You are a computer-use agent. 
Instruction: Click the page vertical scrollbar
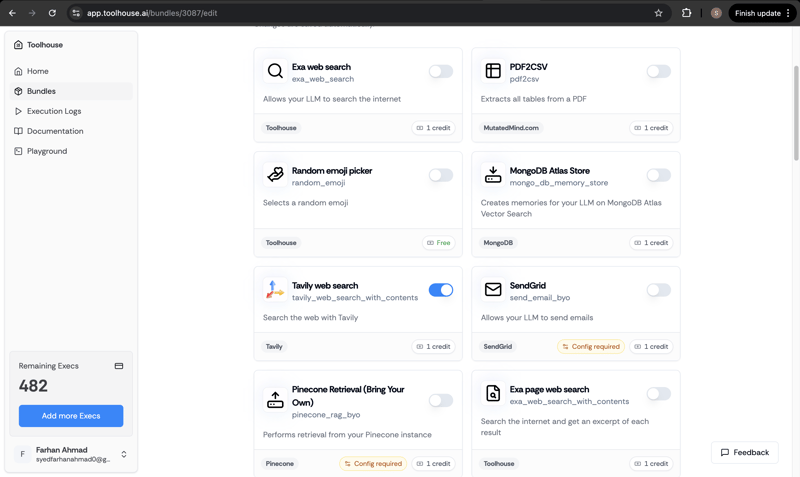coord(795,113)
